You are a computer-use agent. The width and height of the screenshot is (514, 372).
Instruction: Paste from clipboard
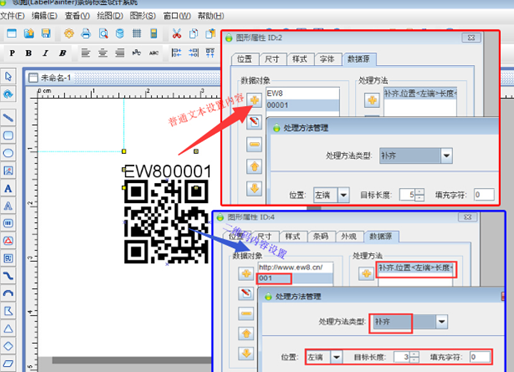pos(210,33)
